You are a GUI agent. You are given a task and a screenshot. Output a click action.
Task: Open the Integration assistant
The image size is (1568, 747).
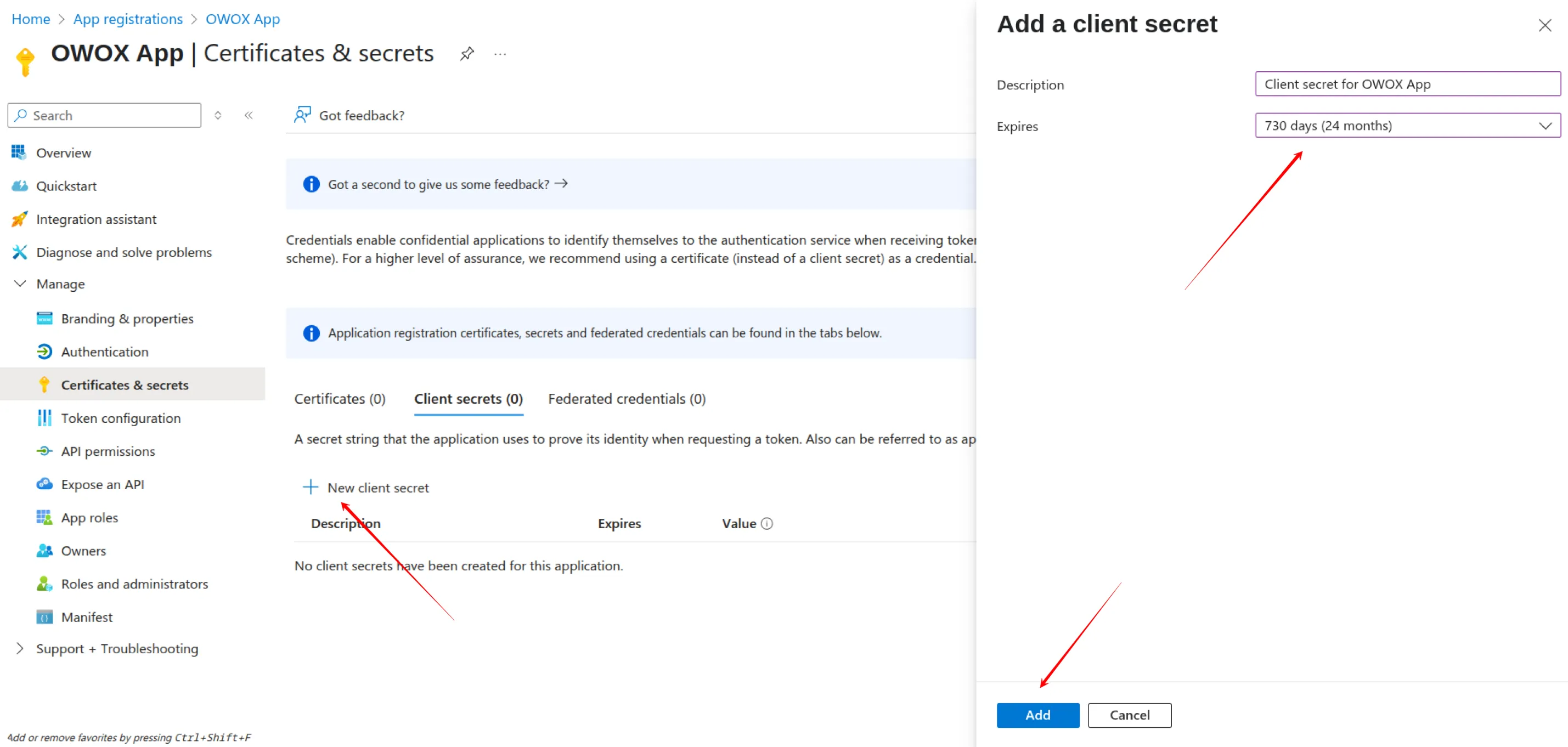pyautogui.click(x=96, y=219)
